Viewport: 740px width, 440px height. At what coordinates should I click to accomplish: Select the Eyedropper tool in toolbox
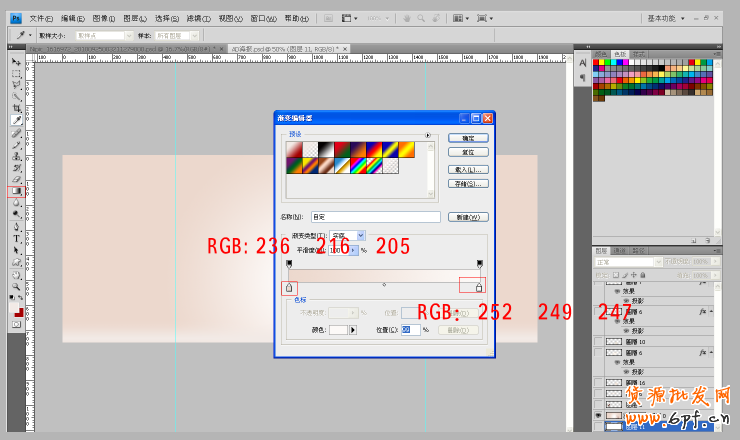(x=16, y=119)
